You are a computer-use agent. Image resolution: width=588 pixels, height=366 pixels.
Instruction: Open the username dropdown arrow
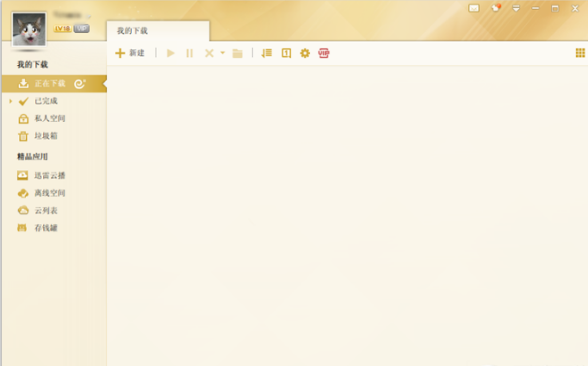[x=89, y=16]
